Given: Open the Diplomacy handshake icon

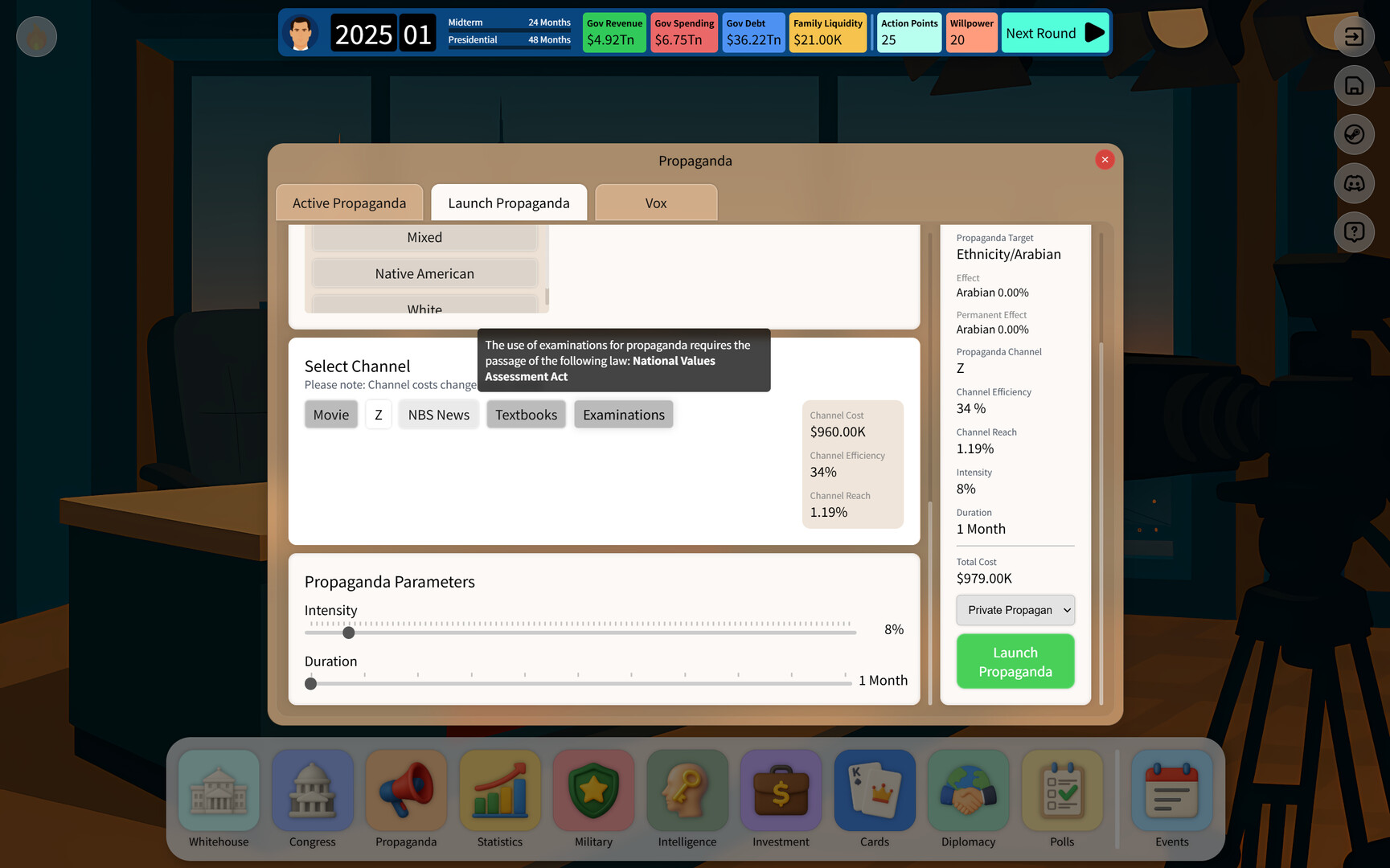Looking at the screenshot, I should (x=968, y=791).
